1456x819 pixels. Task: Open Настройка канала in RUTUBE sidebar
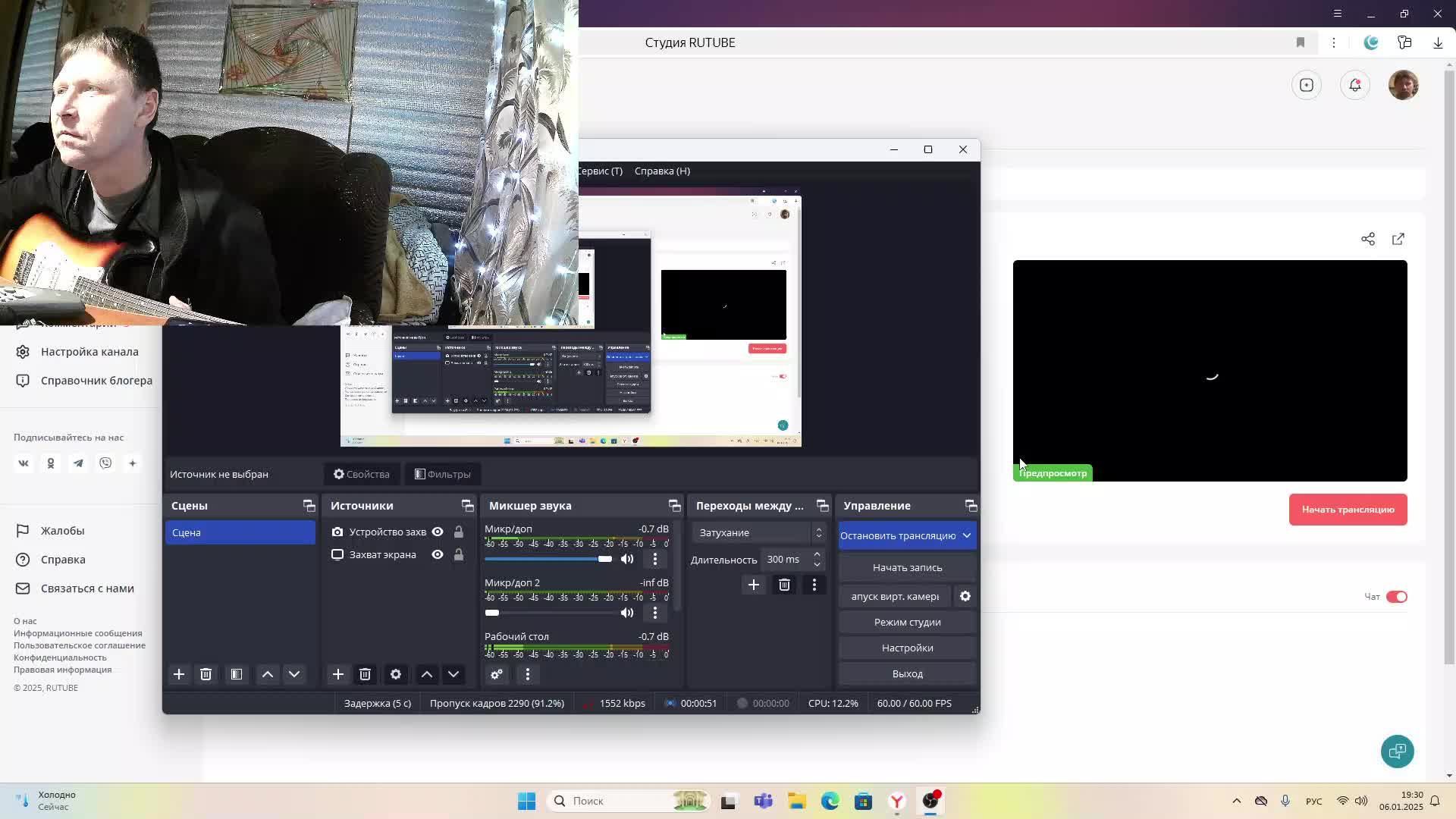(x=89, y=352)
